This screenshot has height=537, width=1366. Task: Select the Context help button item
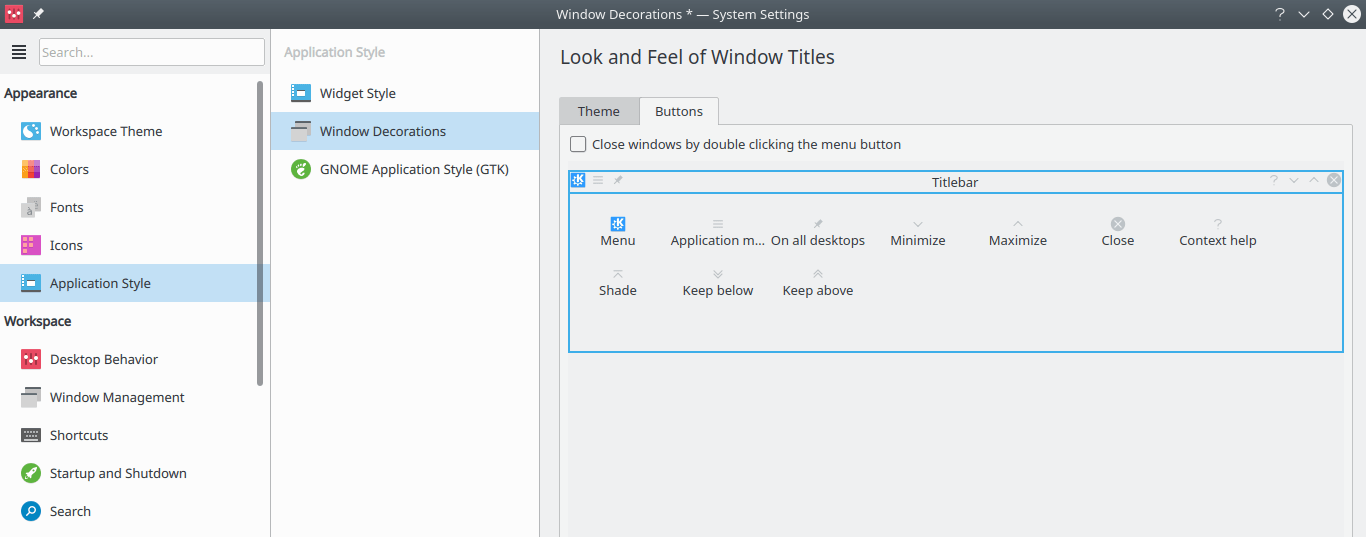[x=1218, y=232]
